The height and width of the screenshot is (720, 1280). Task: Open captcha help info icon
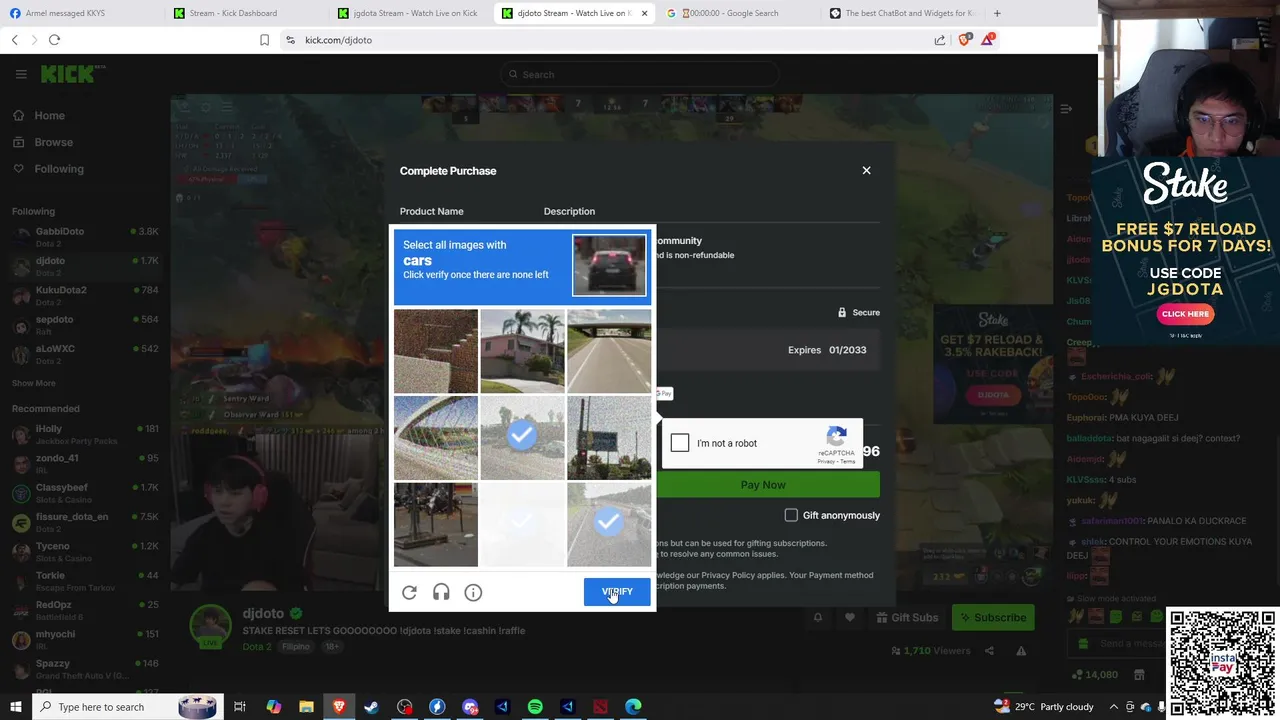click(473, 593)
